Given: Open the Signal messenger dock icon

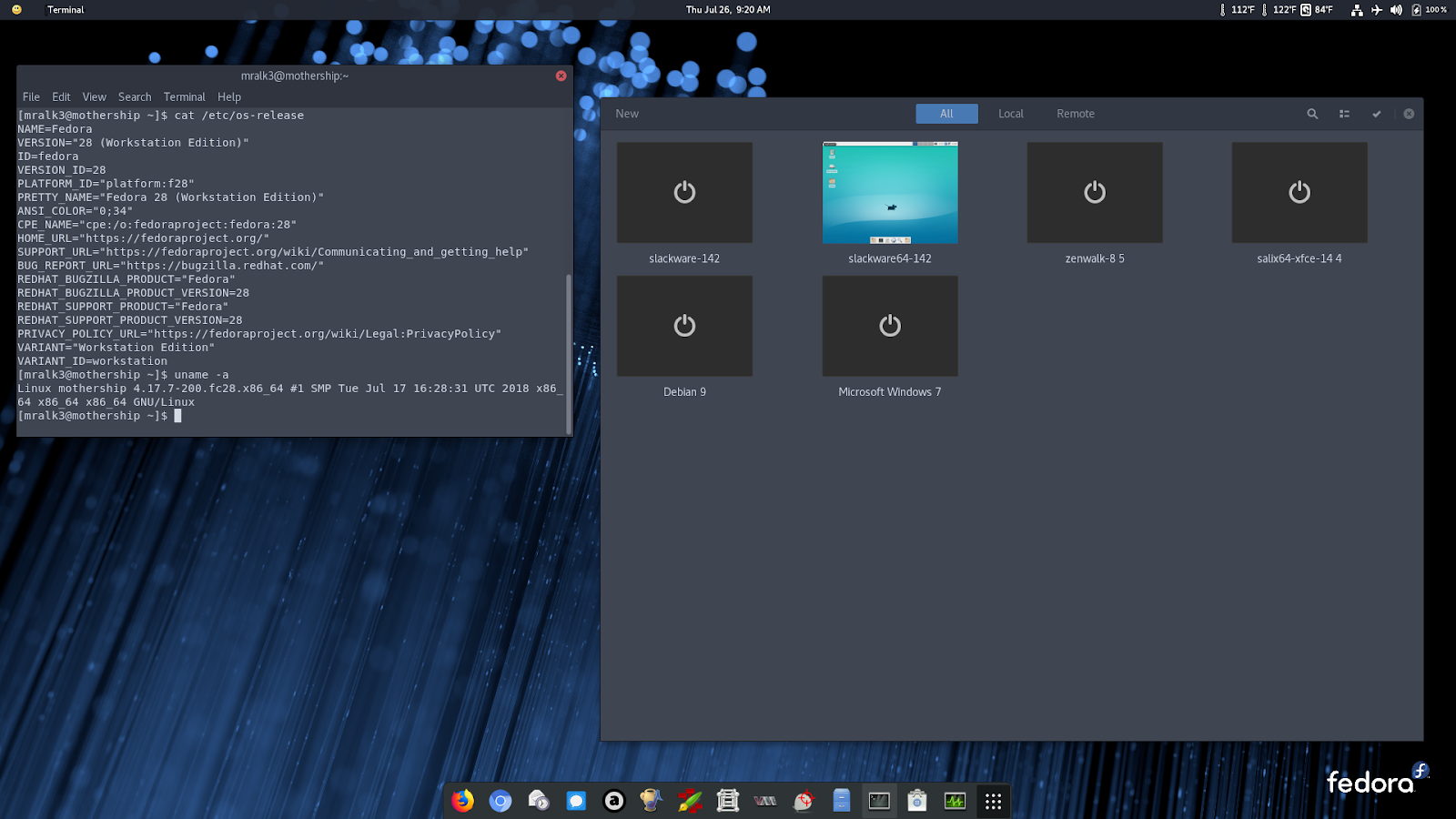Looking at the screenshot, I should tap(577, 801).
